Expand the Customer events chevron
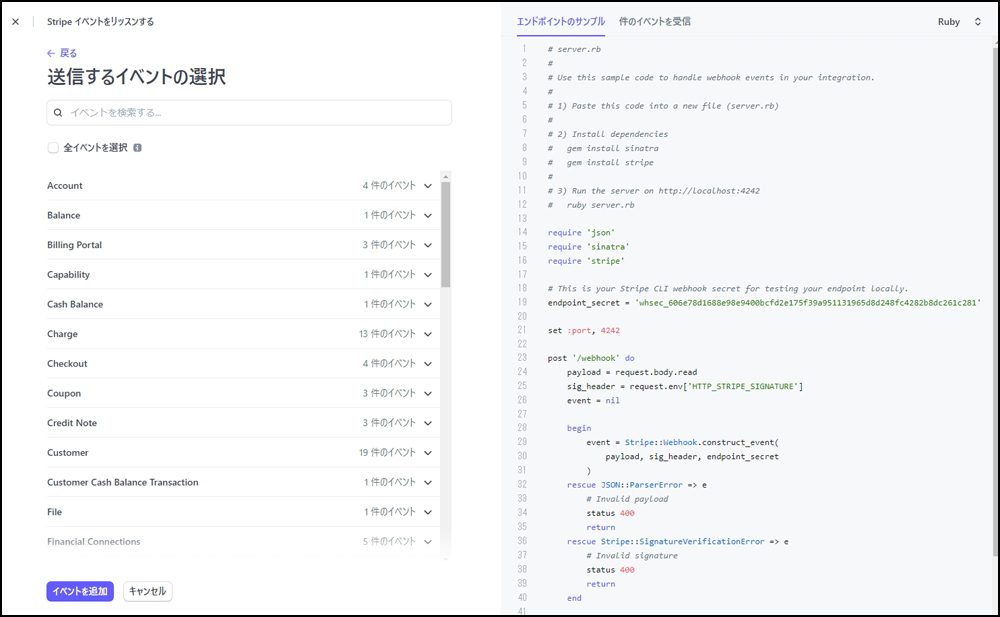This screenshot has height=617, width=1000. pyautogui.click(x=428, y=453)
